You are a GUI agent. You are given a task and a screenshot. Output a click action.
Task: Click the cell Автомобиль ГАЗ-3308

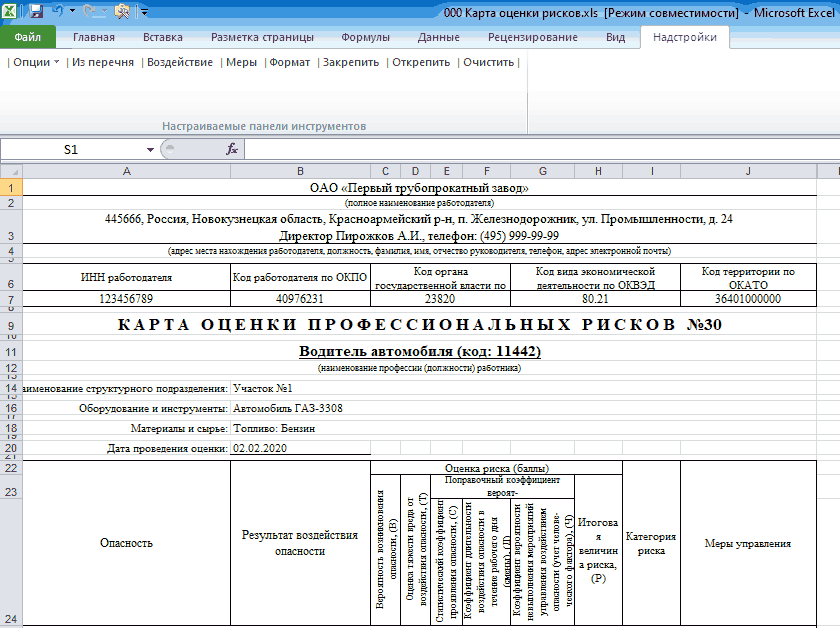coord(288,408)
